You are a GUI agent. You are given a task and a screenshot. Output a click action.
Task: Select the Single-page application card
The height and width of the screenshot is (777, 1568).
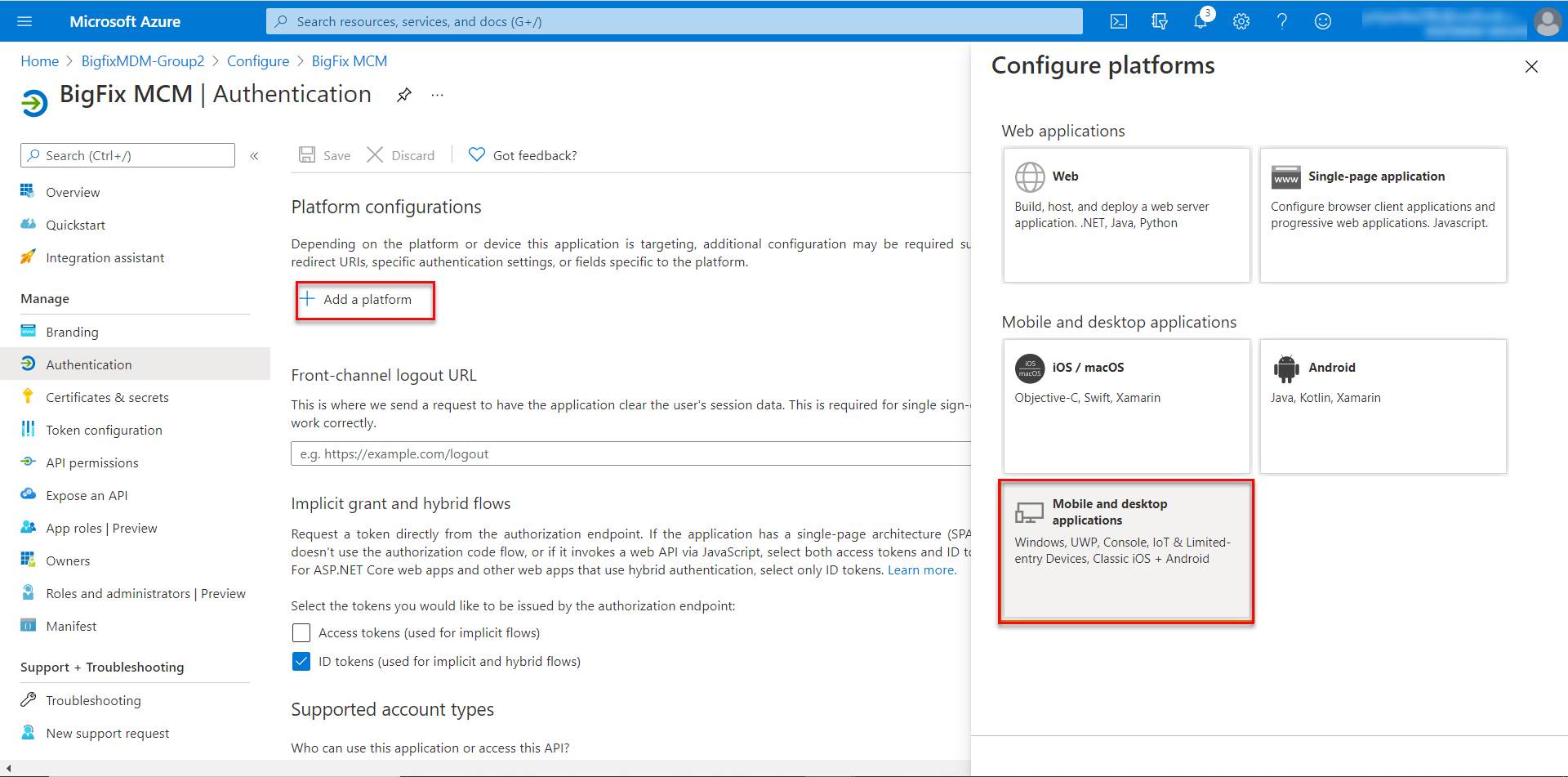pyautogui.click(x=1383, y=215)
